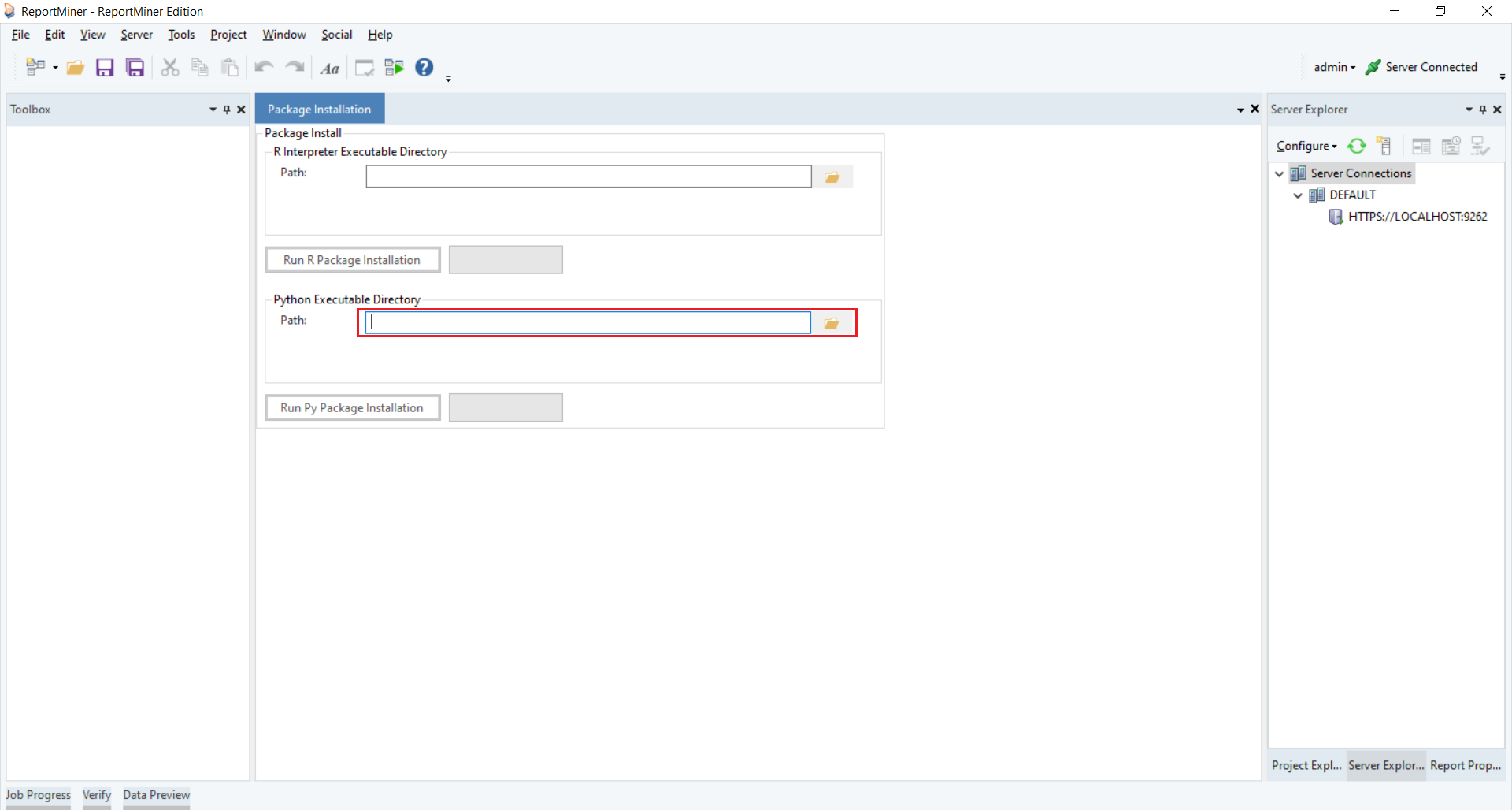Open the Configure dropdown in Server Explorer
The width and height of the screenshot is (1512, 810).
click(x=1306, y=146)
